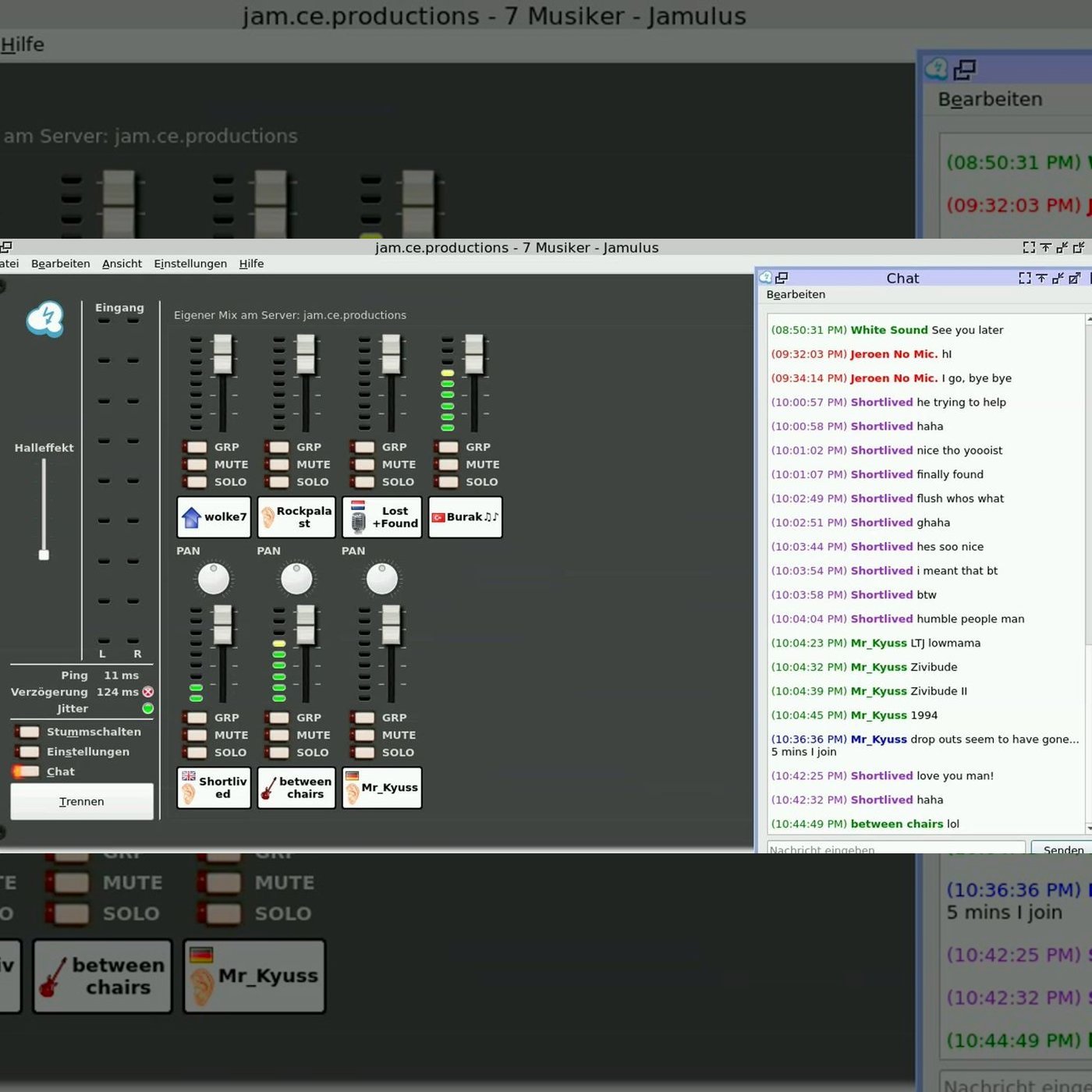Click the ear icon on Rockpalast's name tag
The image size is (1092, 1092).
(268, 517)
